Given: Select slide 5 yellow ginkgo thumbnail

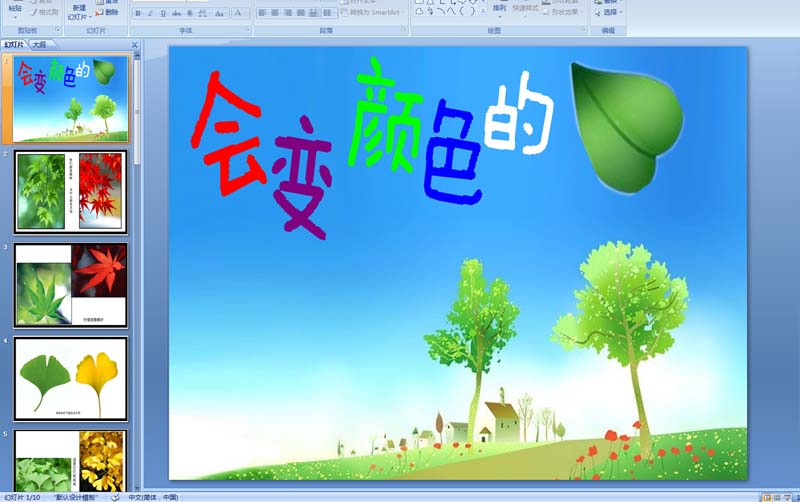Looking at the screenshot, I should [70, 461].
